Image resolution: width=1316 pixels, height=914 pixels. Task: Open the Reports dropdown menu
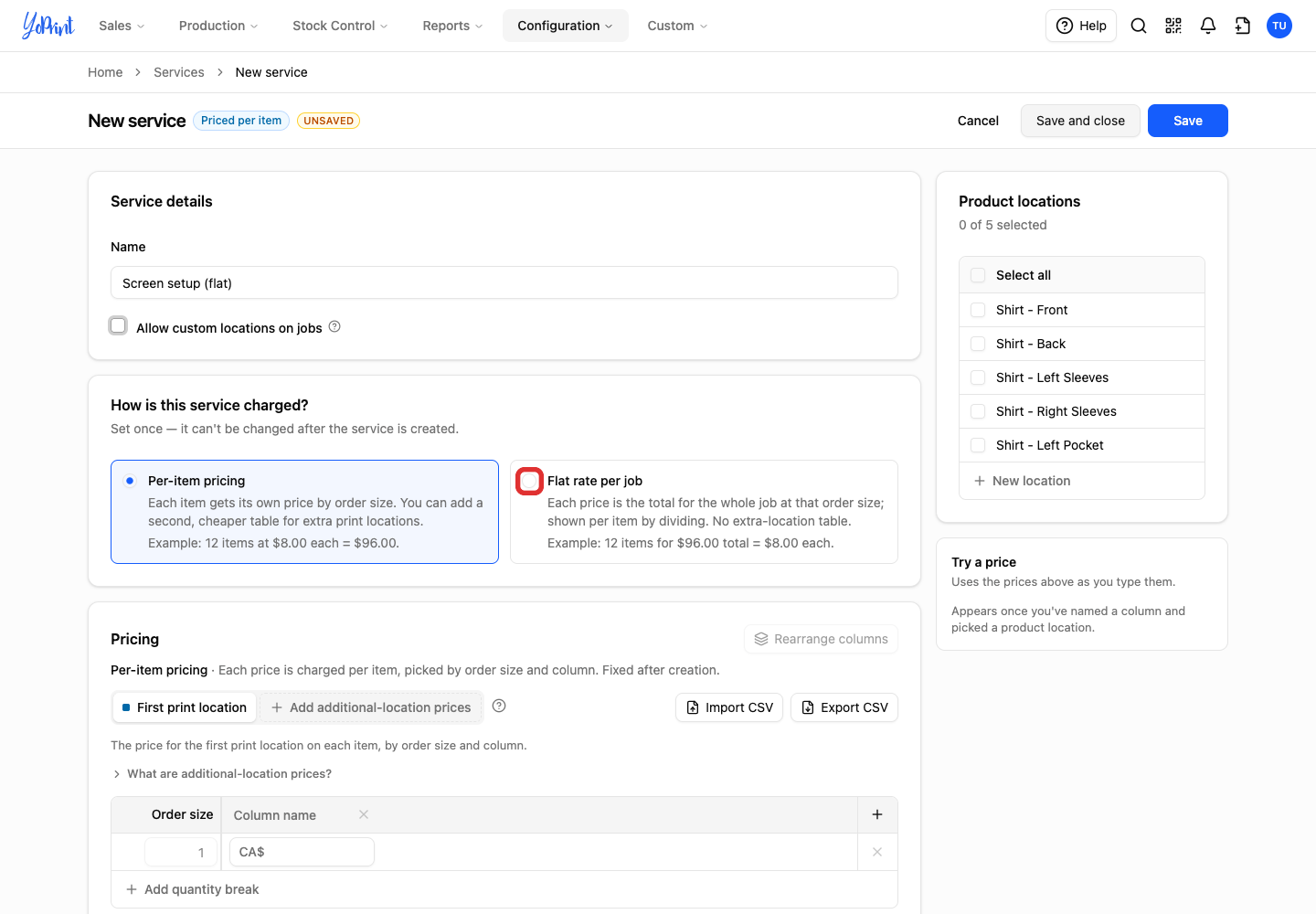[x=452, y=26]
